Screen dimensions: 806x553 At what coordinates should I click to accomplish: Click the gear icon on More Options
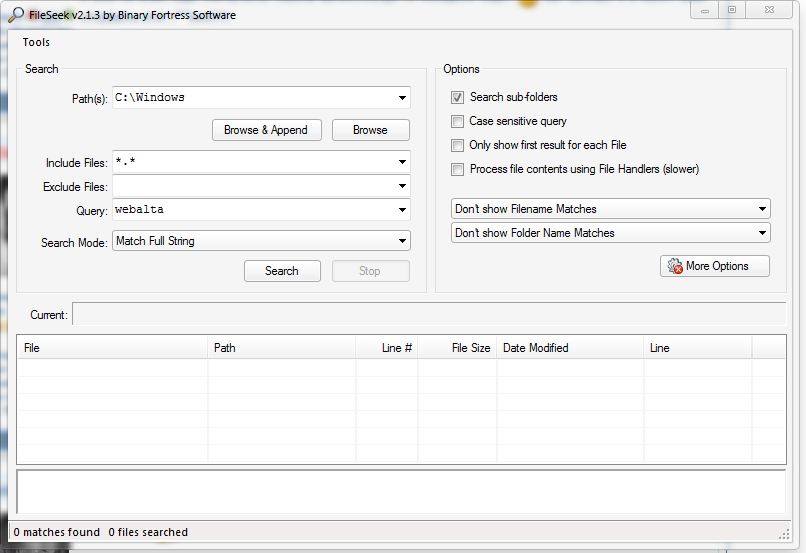tap(675, 266)
